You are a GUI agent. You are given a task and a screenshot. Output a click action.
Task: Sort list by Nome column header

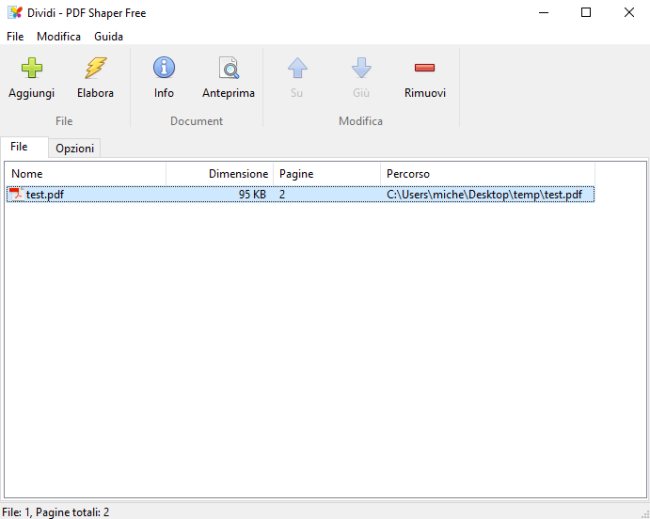click(x=86, y=174)
